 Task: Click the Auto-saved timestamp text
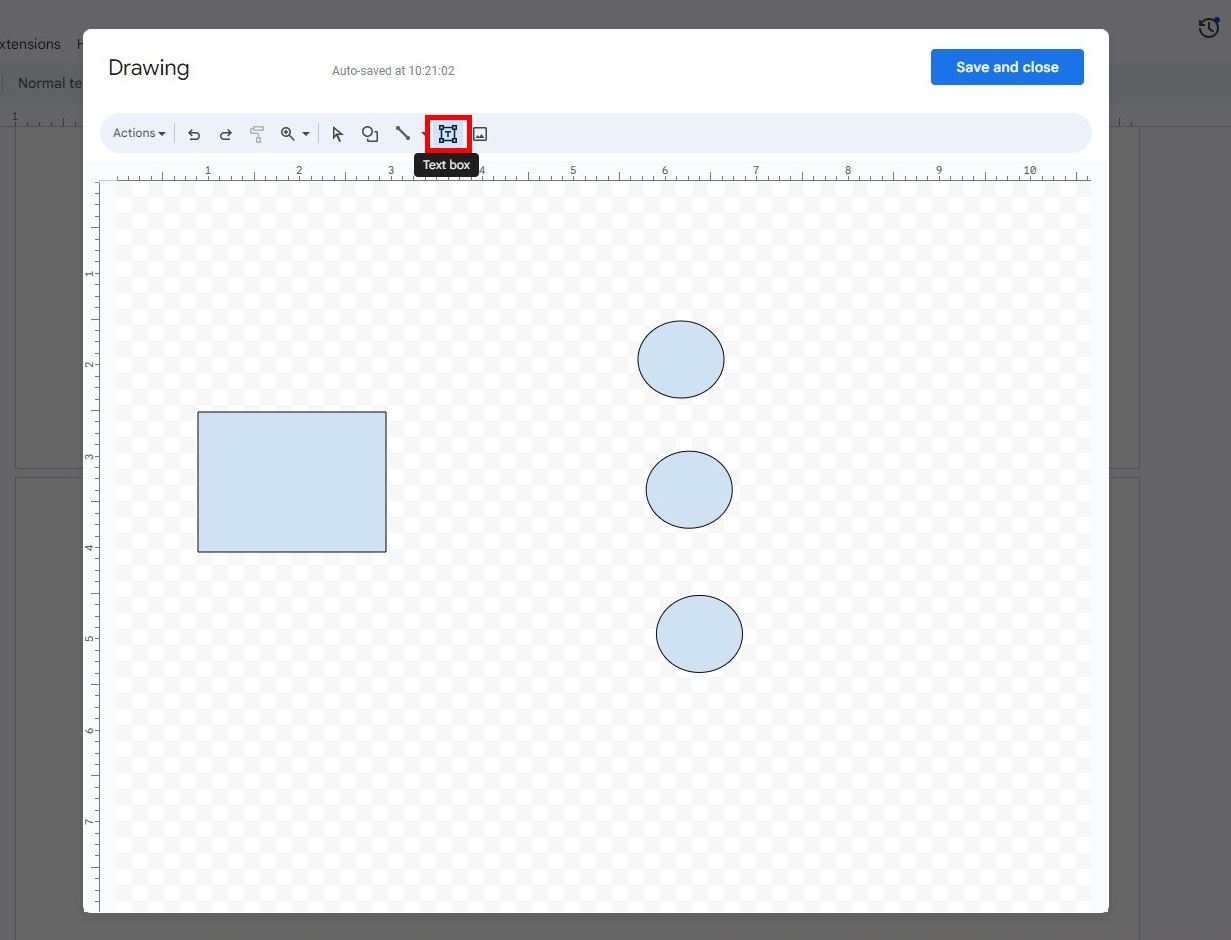click(x=393, y=70)
